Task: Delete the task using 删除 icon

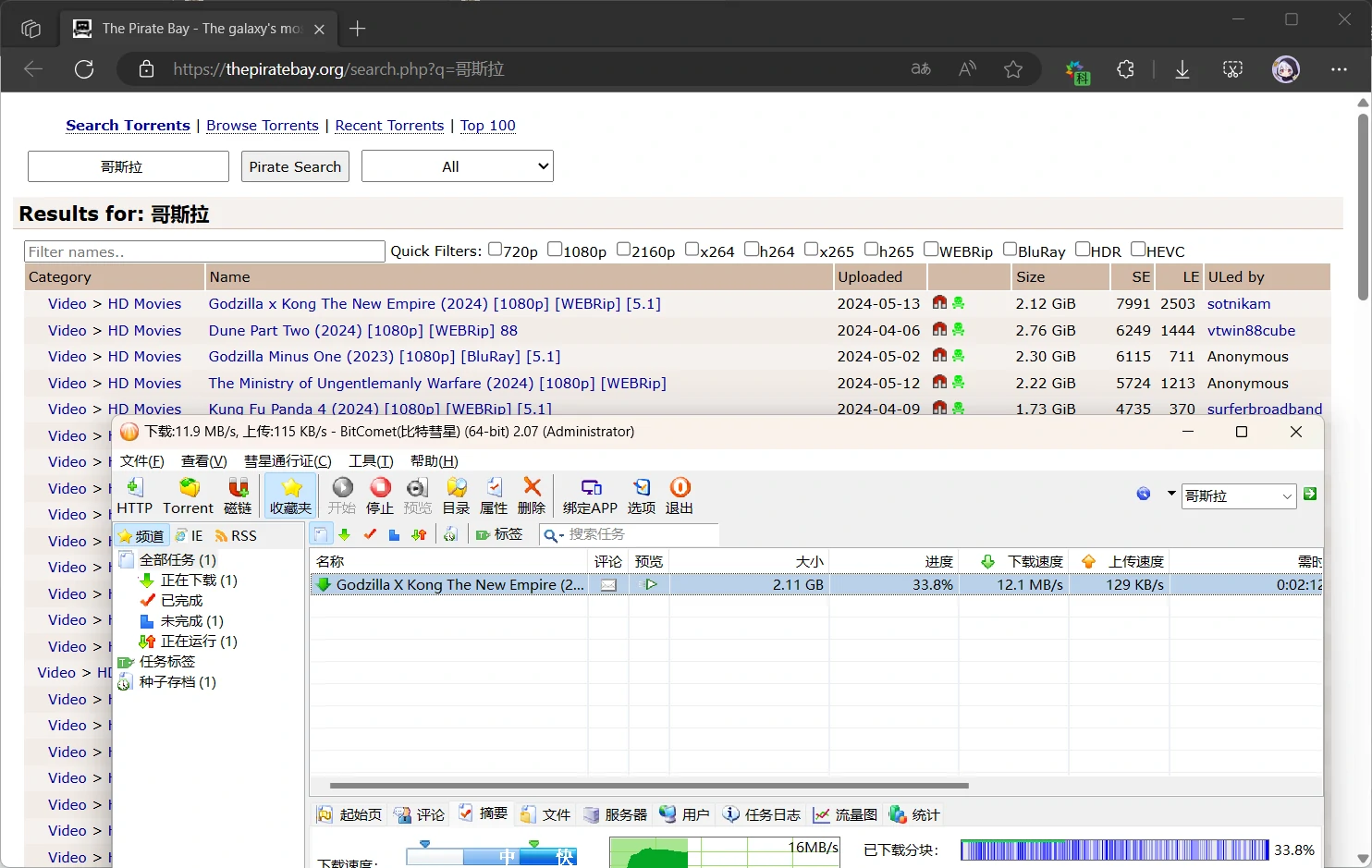Action: coord(532,495)
